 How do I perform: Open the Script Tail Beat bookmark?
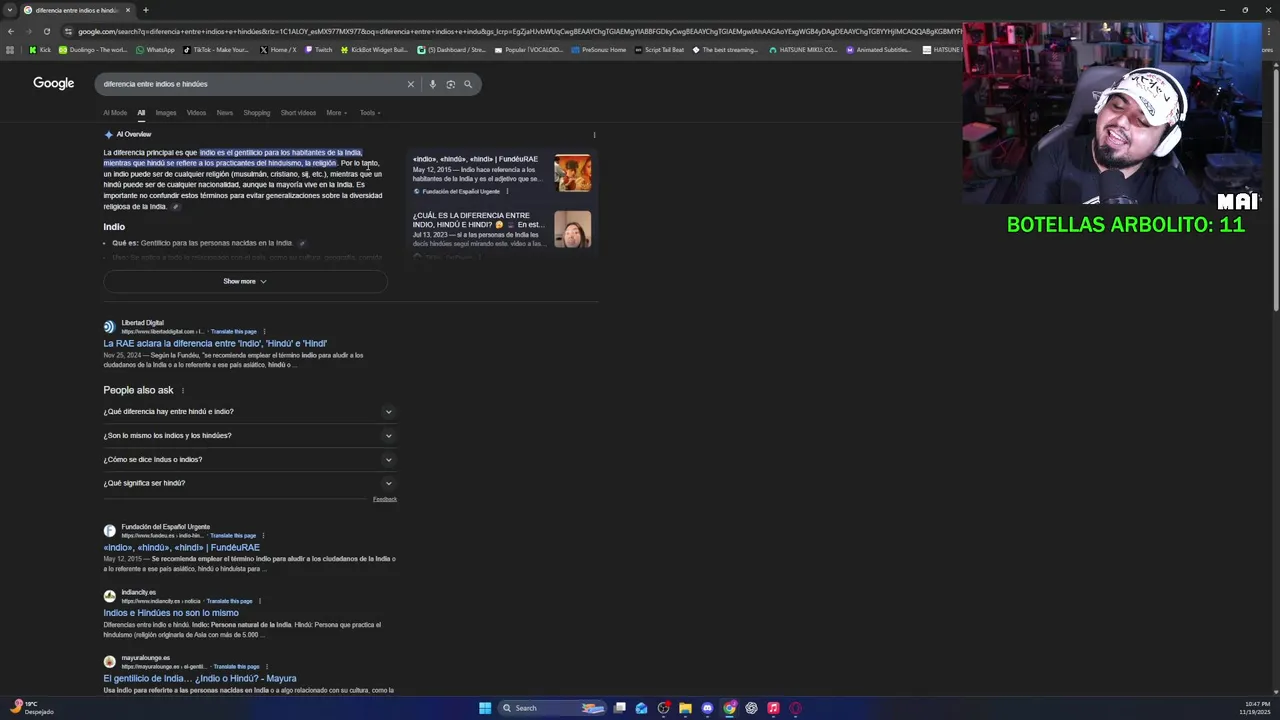click(x=659, y=49)
